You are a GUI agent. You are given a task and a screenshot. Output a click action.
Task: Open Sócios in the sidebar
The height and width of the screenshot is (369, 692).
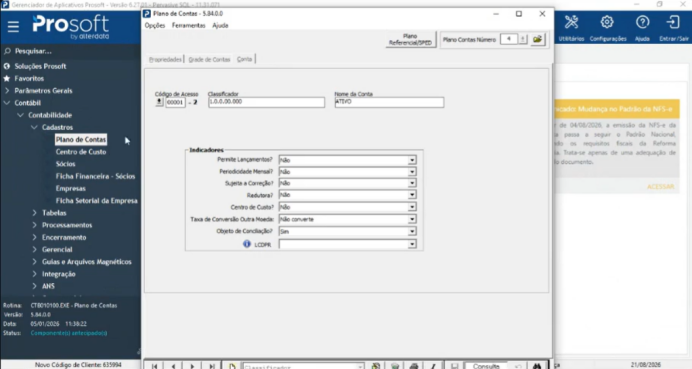65,164
